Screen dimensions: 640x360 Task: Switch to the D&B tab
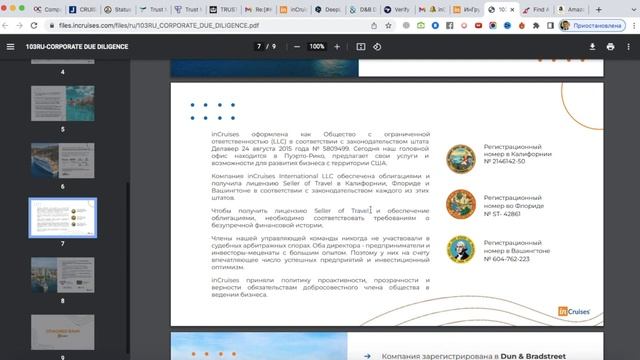pyautogui.click(x=363, y=9)
